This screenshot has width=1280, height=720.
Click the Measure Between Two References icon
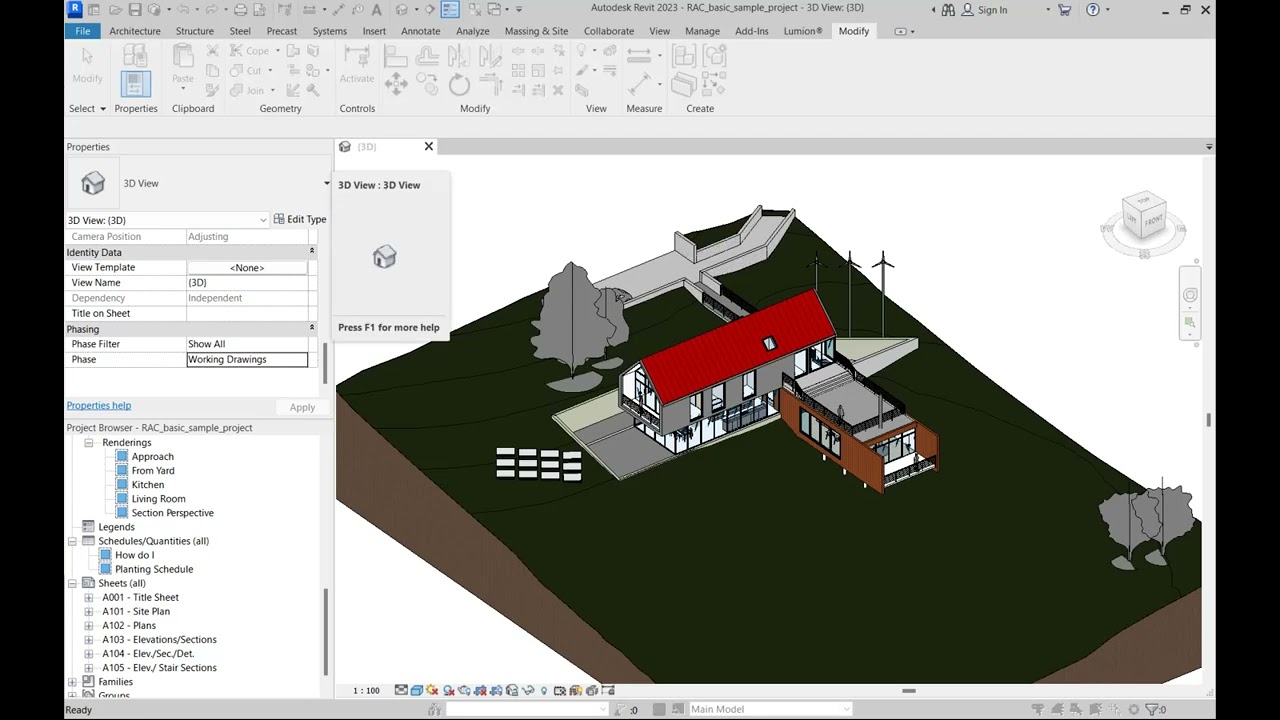pos(638,56)
